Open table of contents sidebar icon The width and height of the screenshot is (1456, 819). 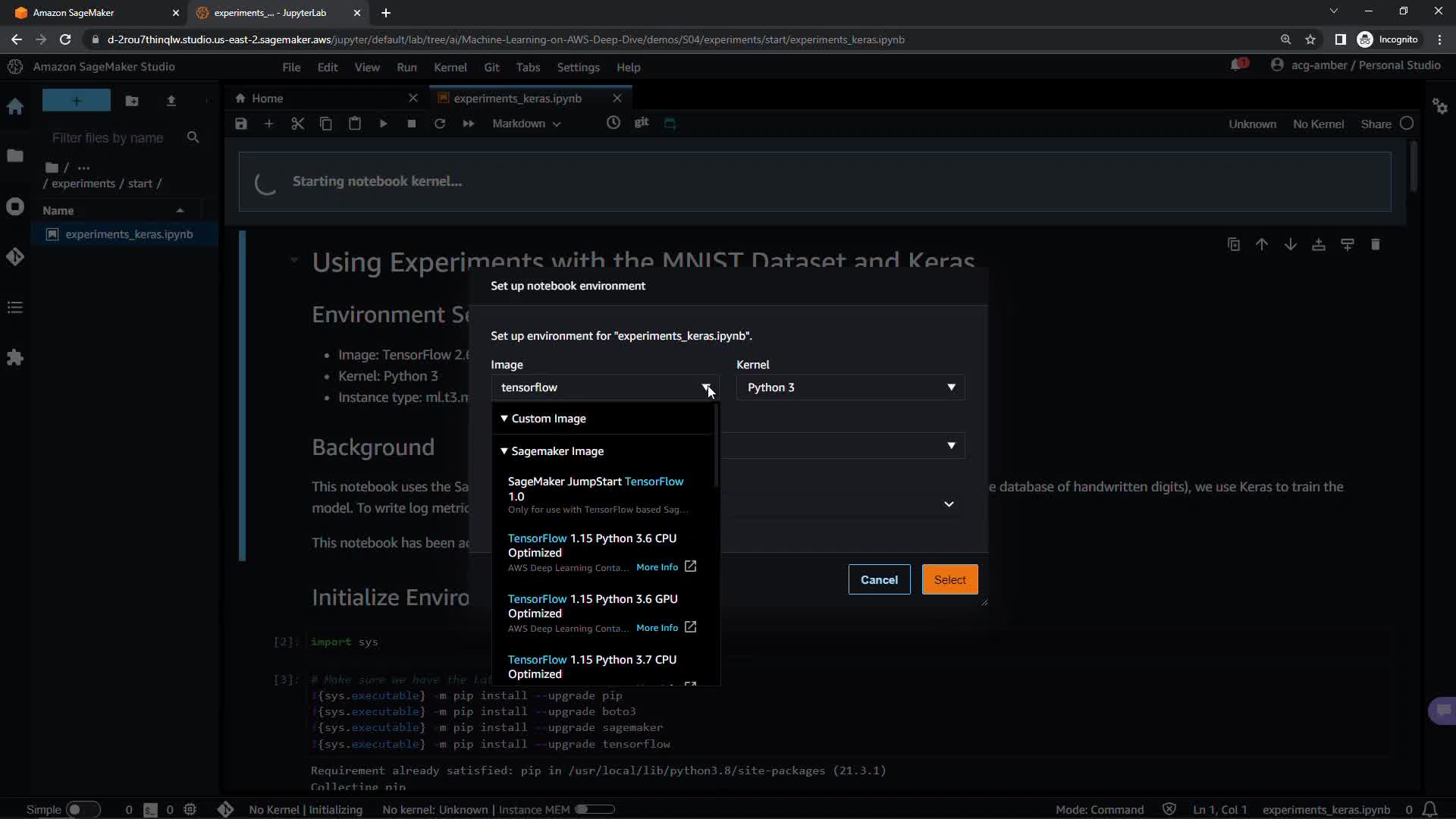[x=15, y=308]
